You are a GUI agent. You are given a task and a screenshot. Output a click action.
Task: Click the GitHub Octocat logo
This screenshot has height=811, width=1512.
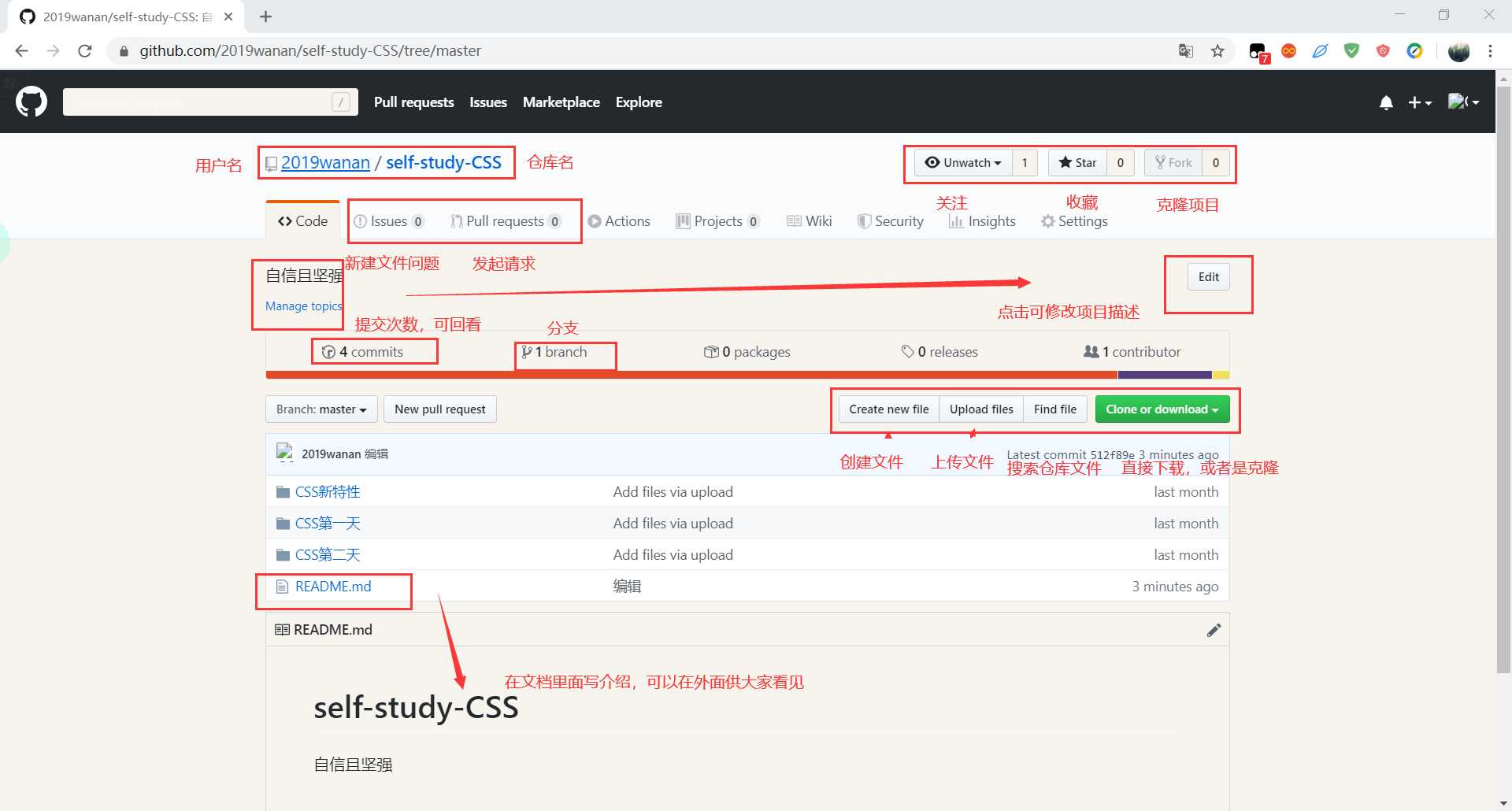[x=31, y=102]
